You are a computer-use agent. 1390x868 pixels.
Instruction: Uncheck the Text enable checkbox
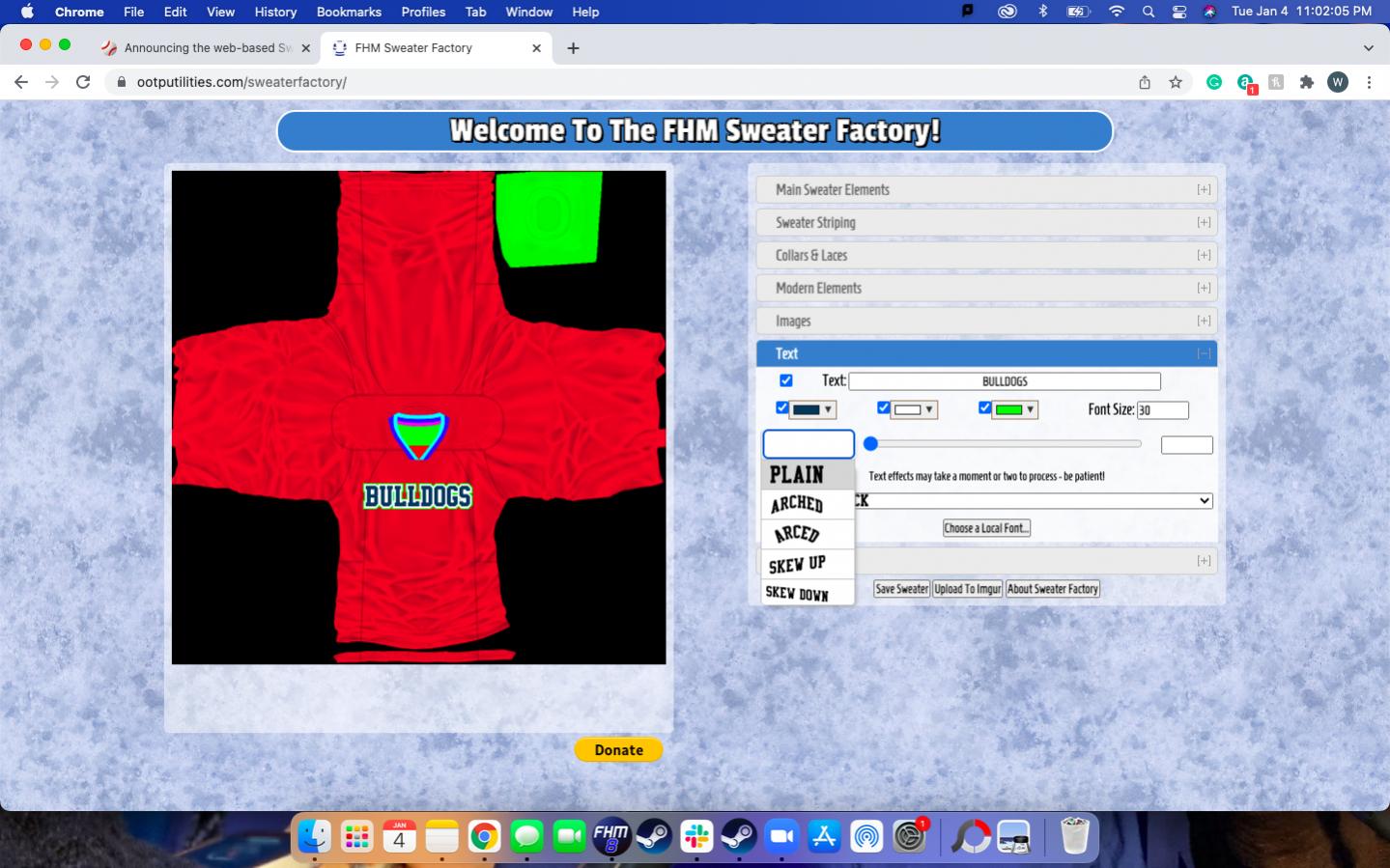click(x=786, y=380)
